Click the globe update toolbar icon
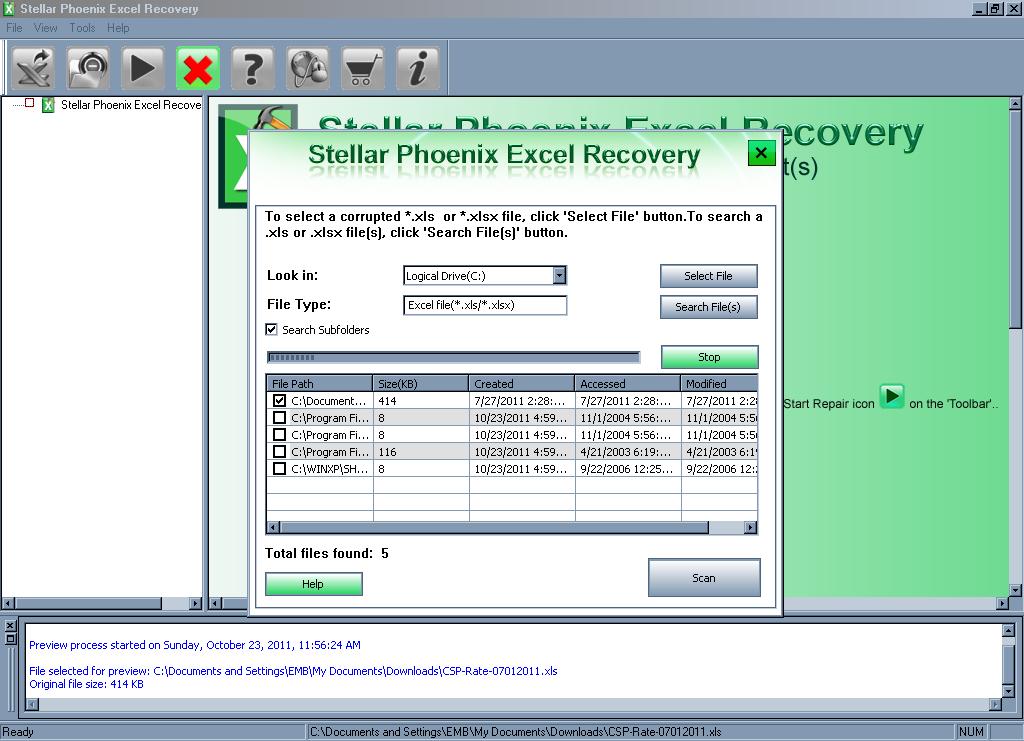The height and width of the screenshot is (741, 1024). 308,68
